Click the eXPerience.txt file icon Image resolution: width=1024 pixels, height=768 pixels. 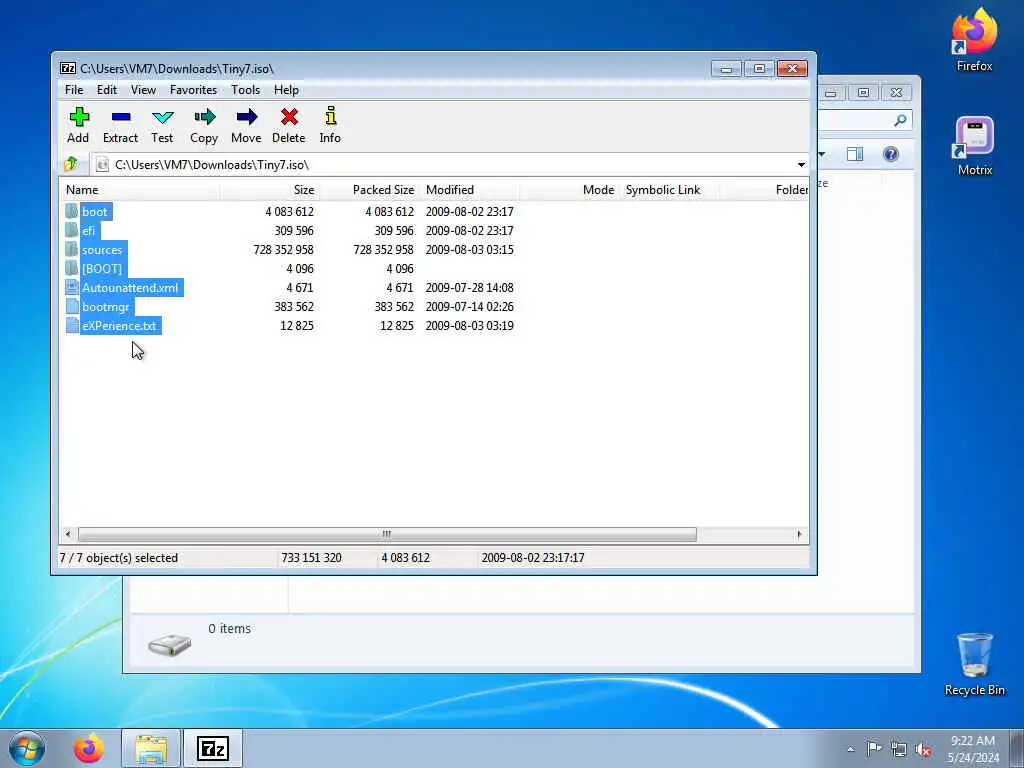(x=72, y=325)
